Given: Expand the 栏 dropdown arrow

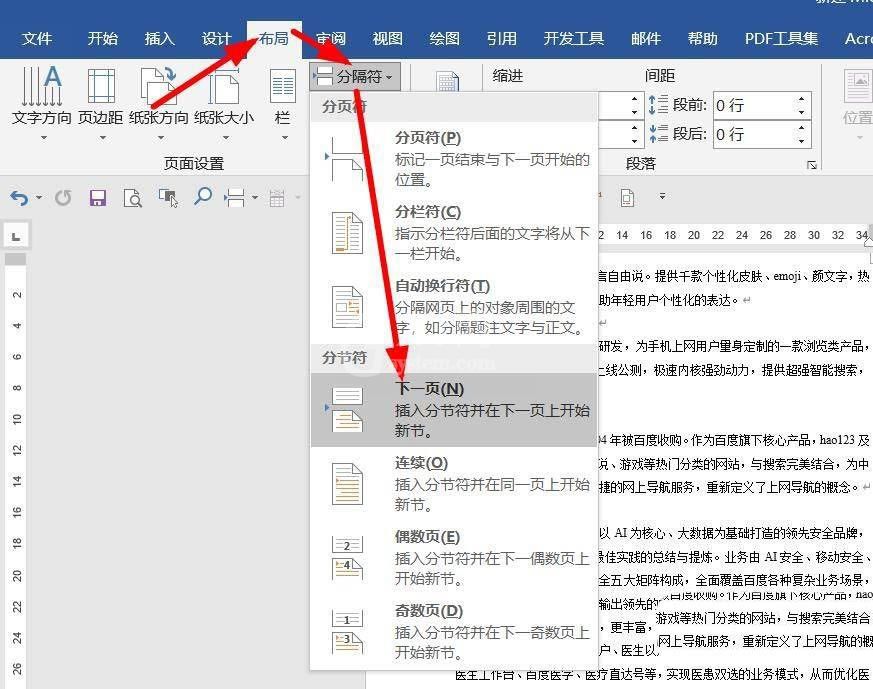Looking at the screenshot, I should click(x=284, y=137).
